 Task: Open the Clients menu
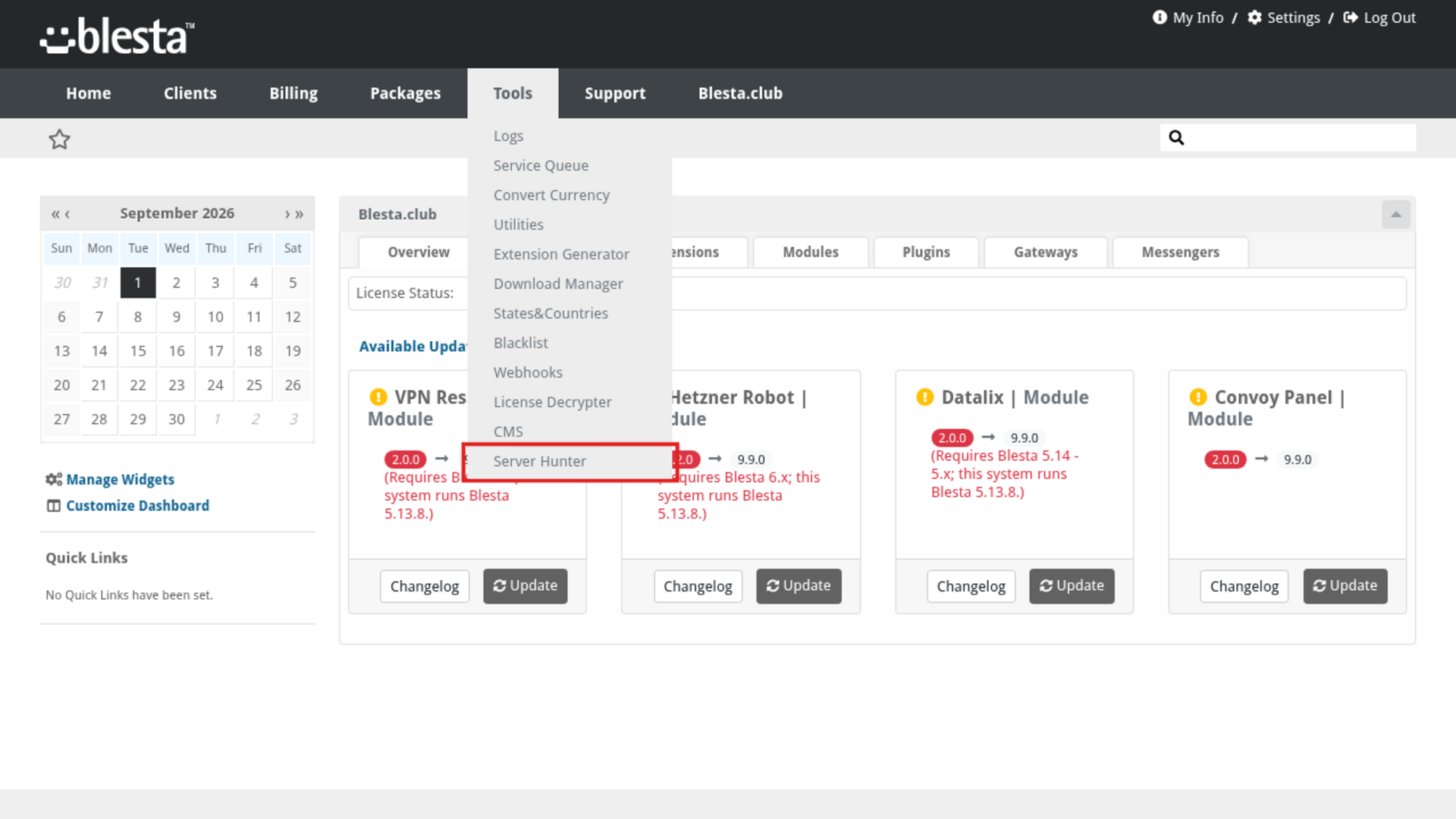click(x=190, y=93)
